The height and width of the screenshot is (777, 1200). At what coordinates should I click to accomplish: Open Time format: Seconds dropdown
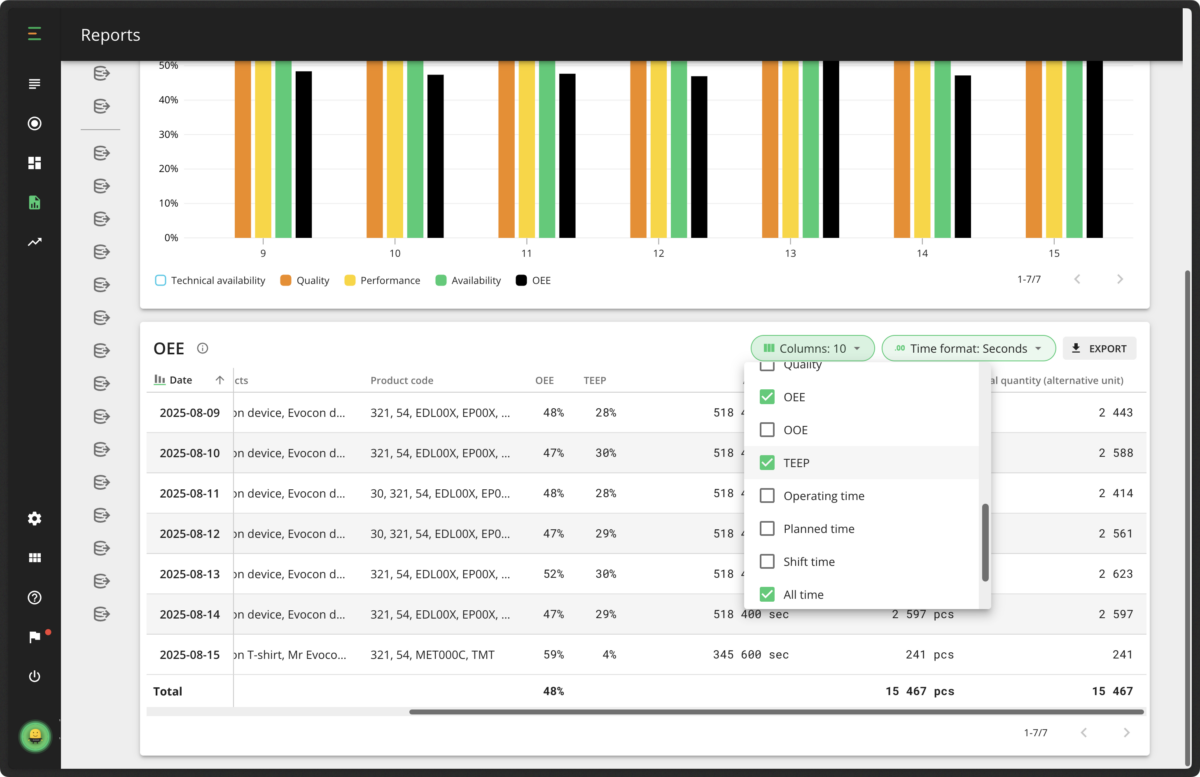tap(968, 349)
